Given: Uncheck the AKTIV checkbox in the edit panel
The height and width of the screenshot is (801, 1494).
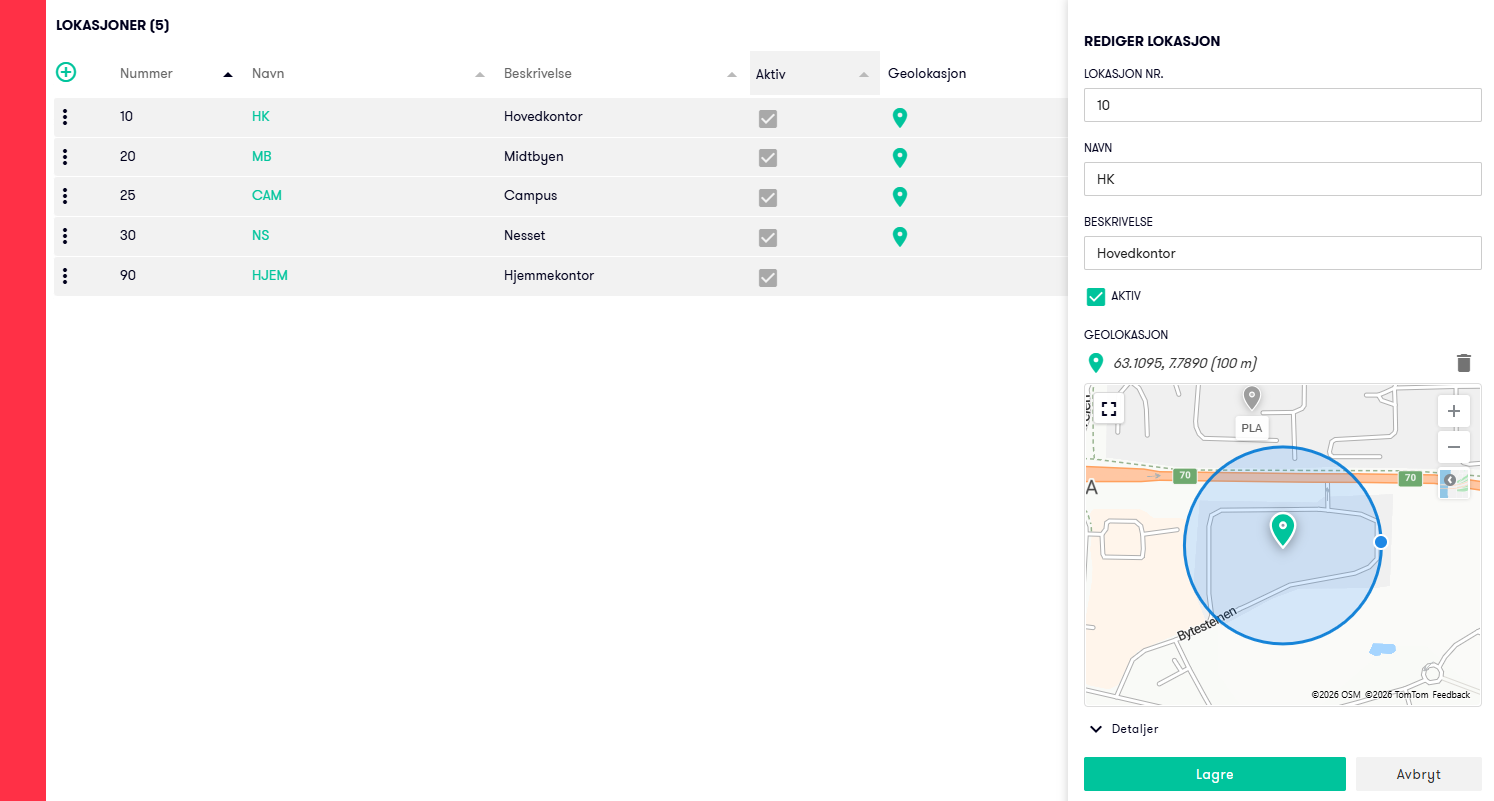Looking at the screenshot, I should [x=1096, y=297].
